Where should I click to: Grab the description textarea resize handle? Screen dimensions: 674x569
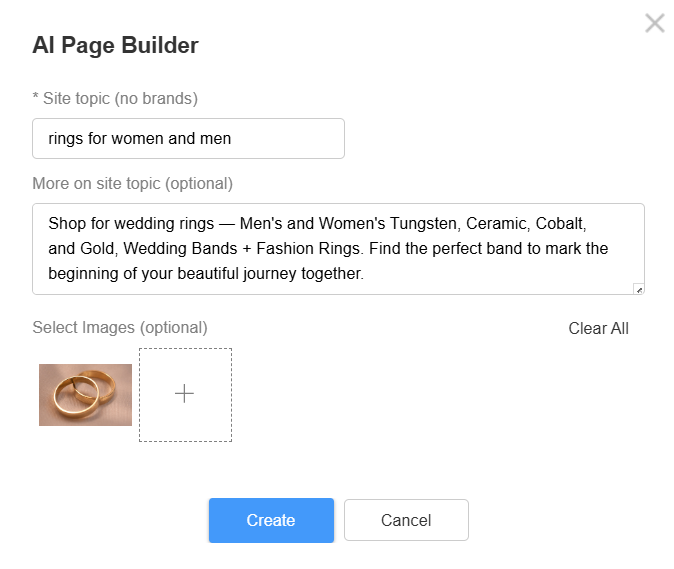639,289
